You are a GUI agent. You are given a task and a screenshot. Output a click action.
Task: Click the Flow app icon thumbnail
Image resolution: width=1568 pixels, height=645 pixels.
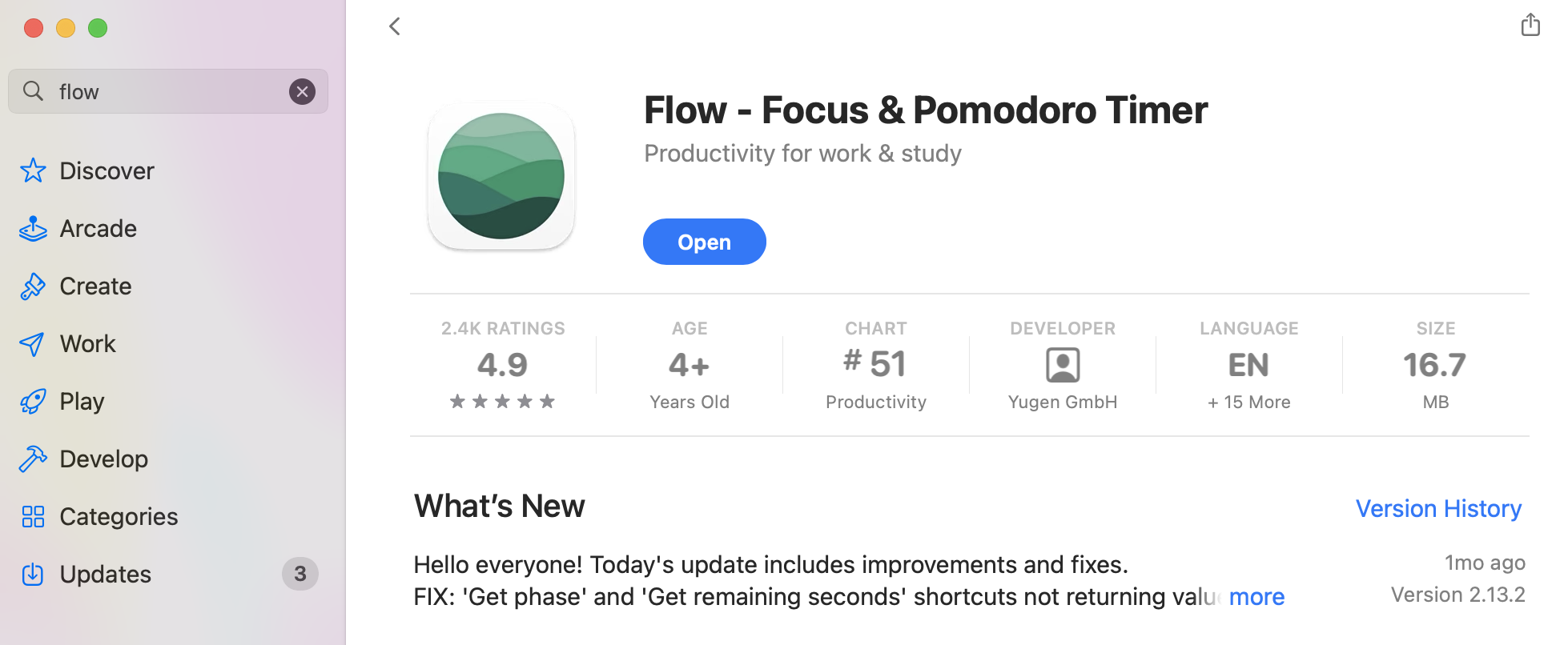tap(501, 176)
